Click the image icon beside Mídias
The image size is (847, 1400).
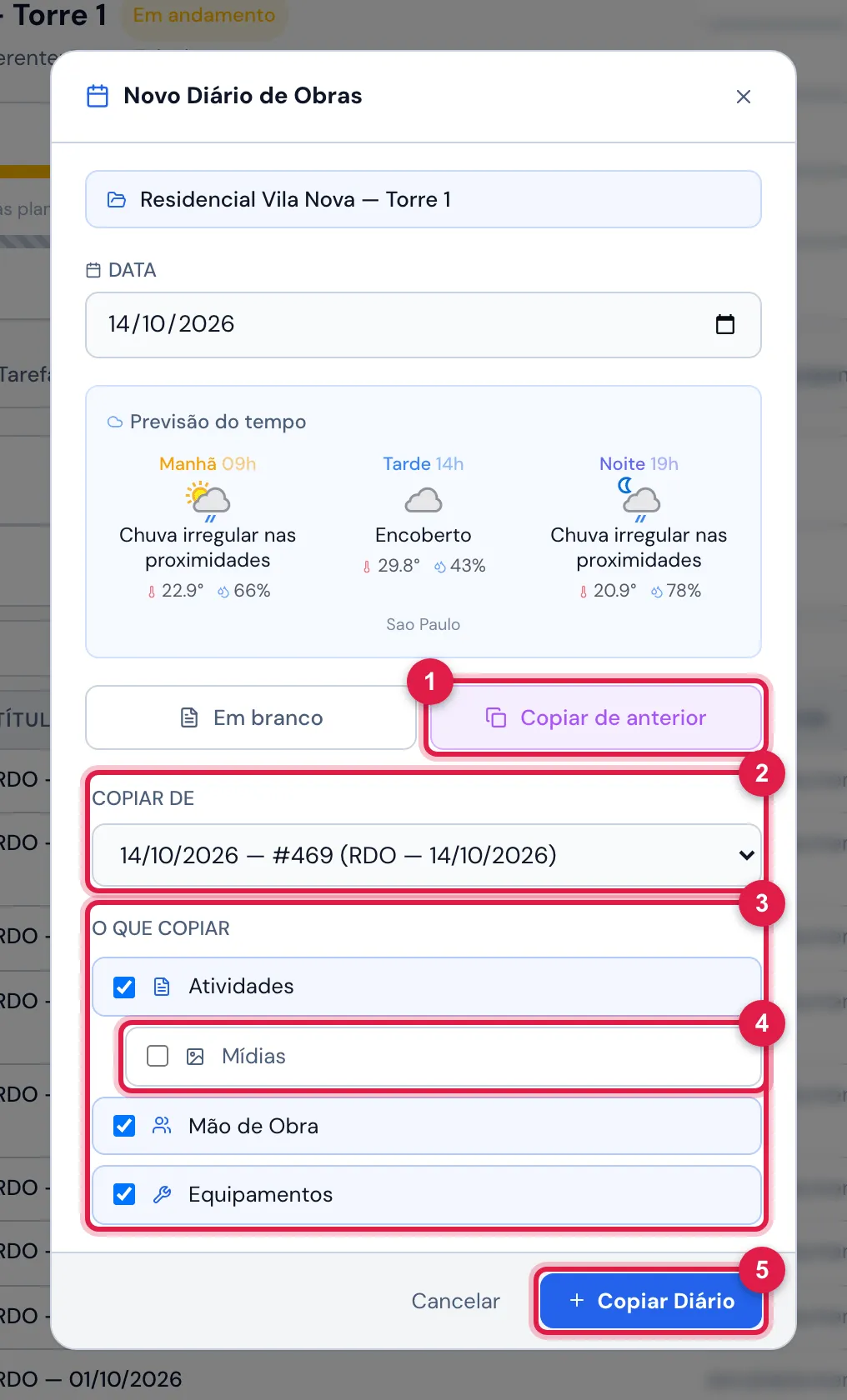[195, 1057]
